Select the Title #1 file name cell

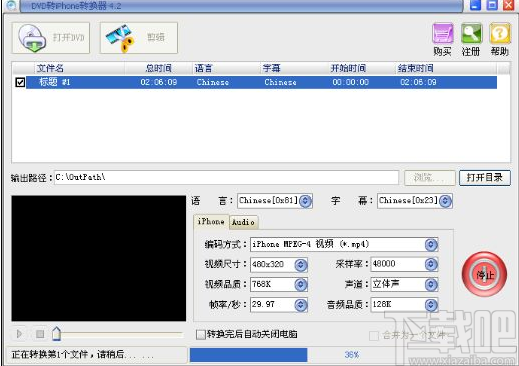(55, 82)
